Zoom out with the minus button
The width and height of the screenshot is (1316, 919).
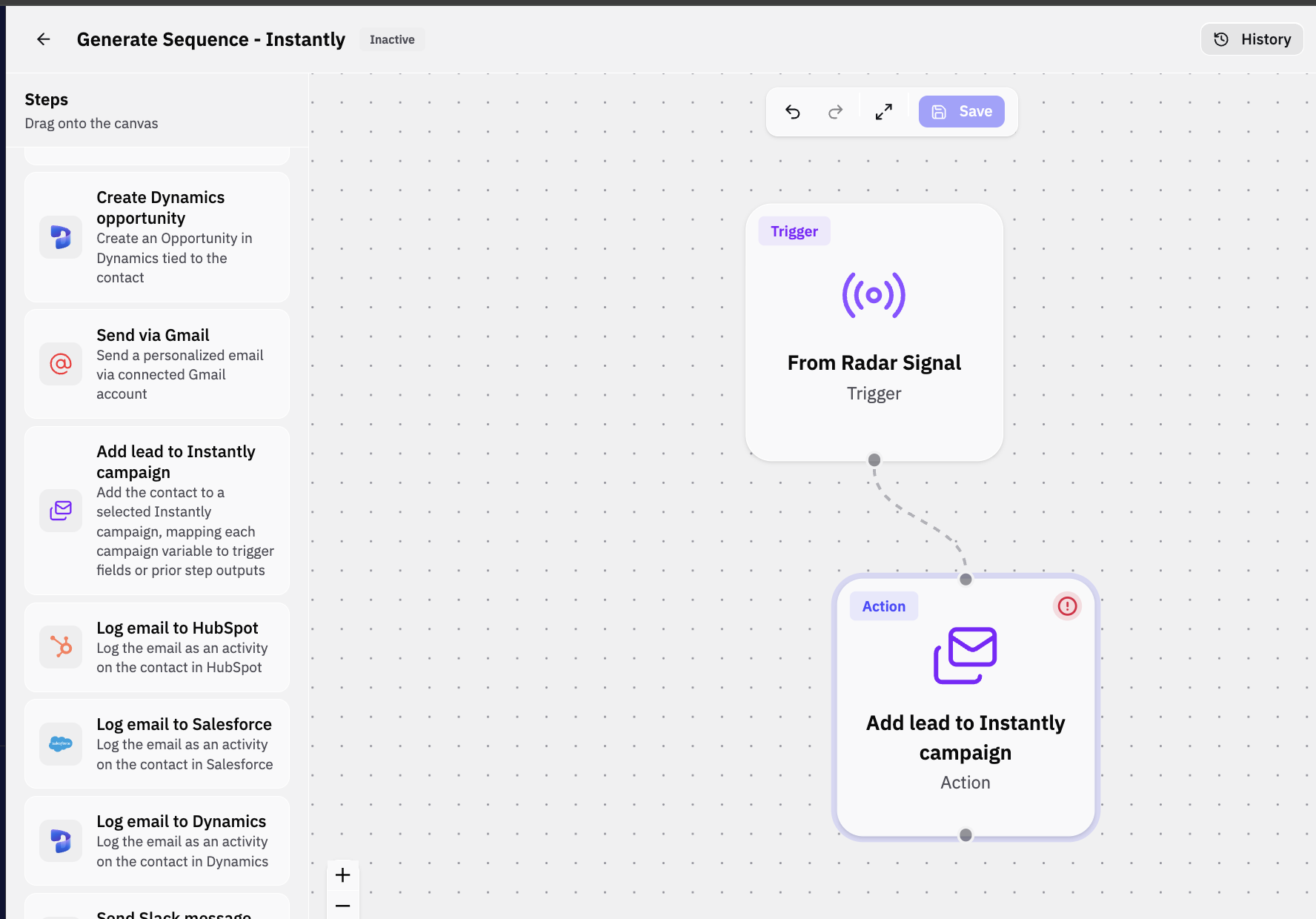coord(343,905)
